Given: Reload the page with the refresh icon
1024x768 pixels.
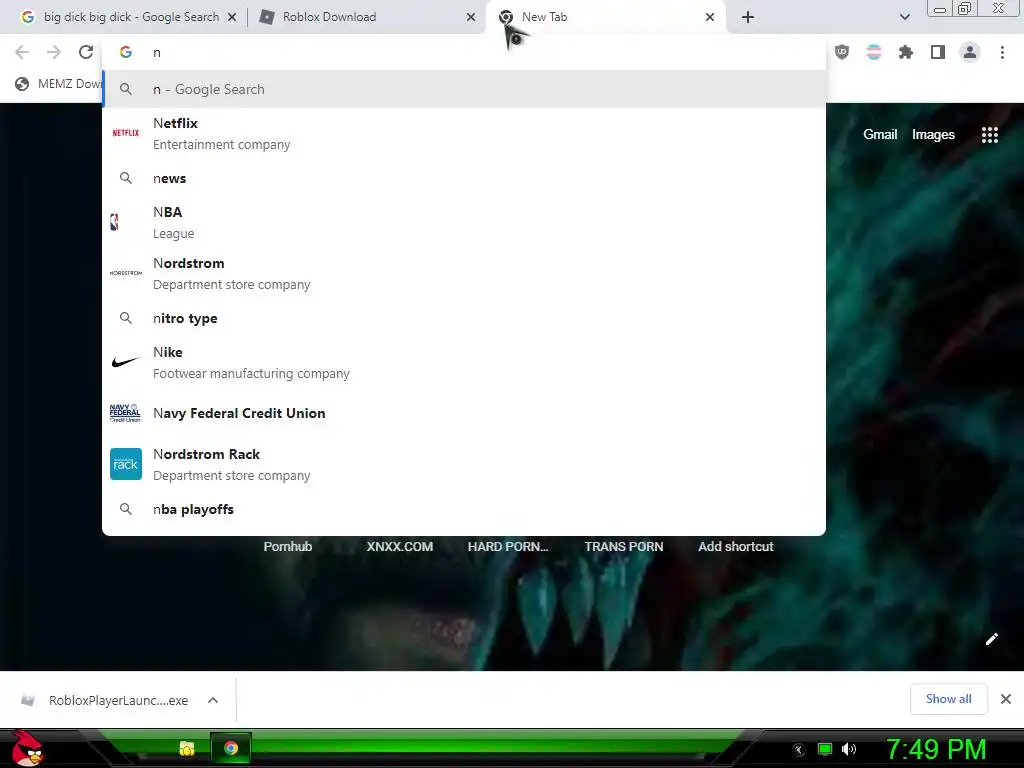Looking at the screenshot, I should pos(86,52).
